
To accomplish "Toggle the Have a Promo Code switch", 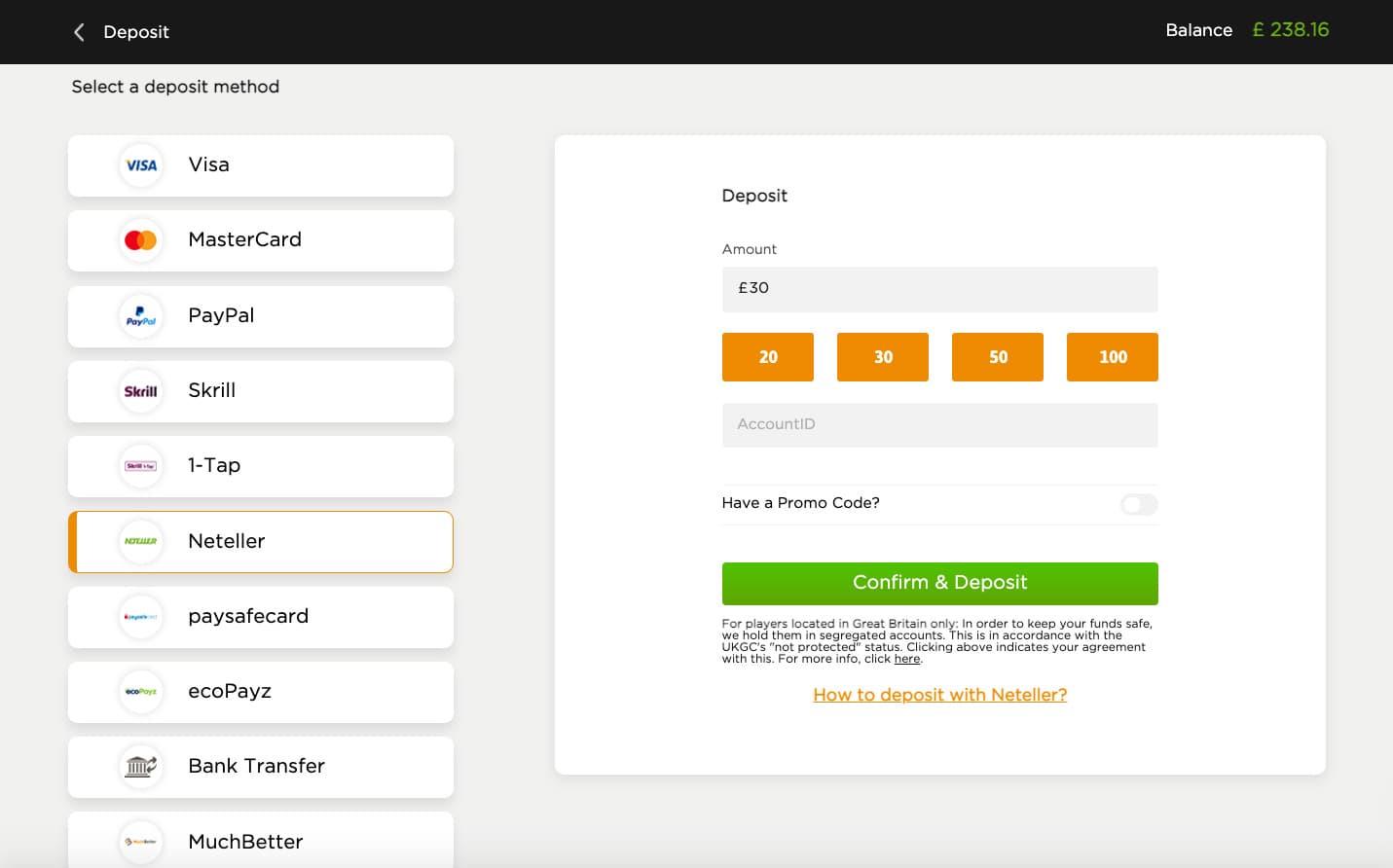I will 1139,504.
